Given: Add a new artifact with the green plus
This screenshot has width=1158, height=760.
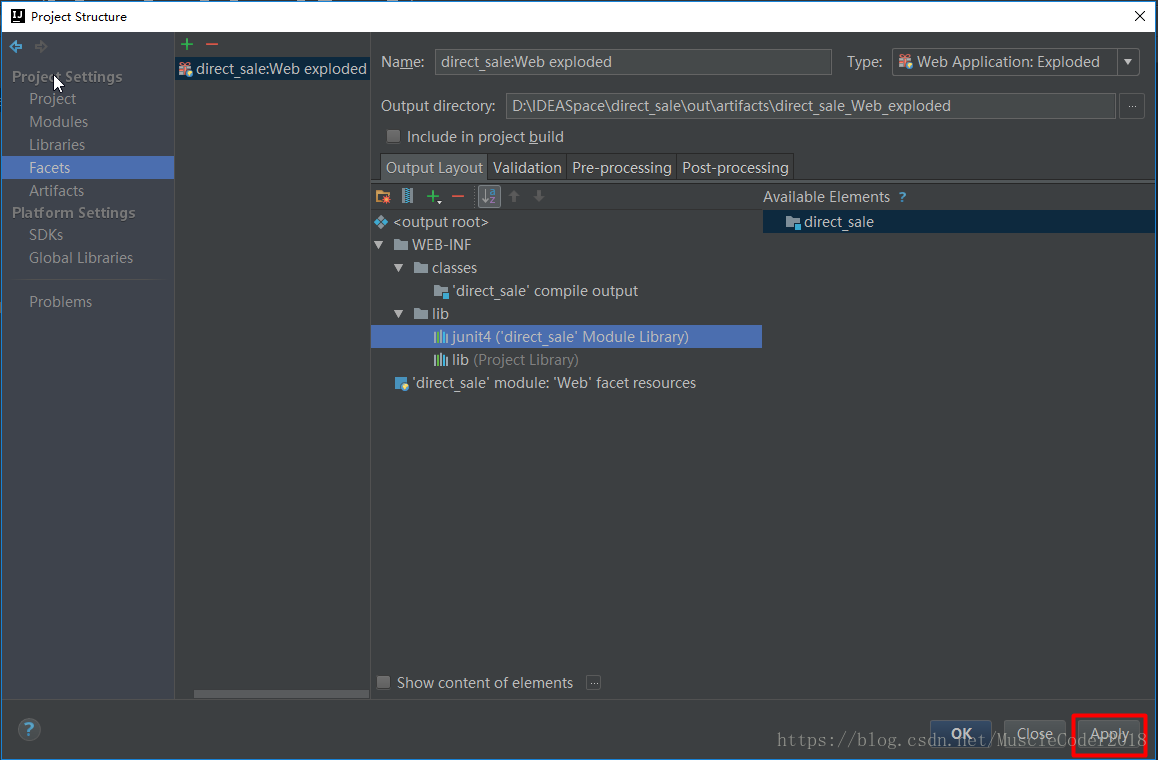Looking at the screenshot, I should pyautogui.click(x=187, y=44).
